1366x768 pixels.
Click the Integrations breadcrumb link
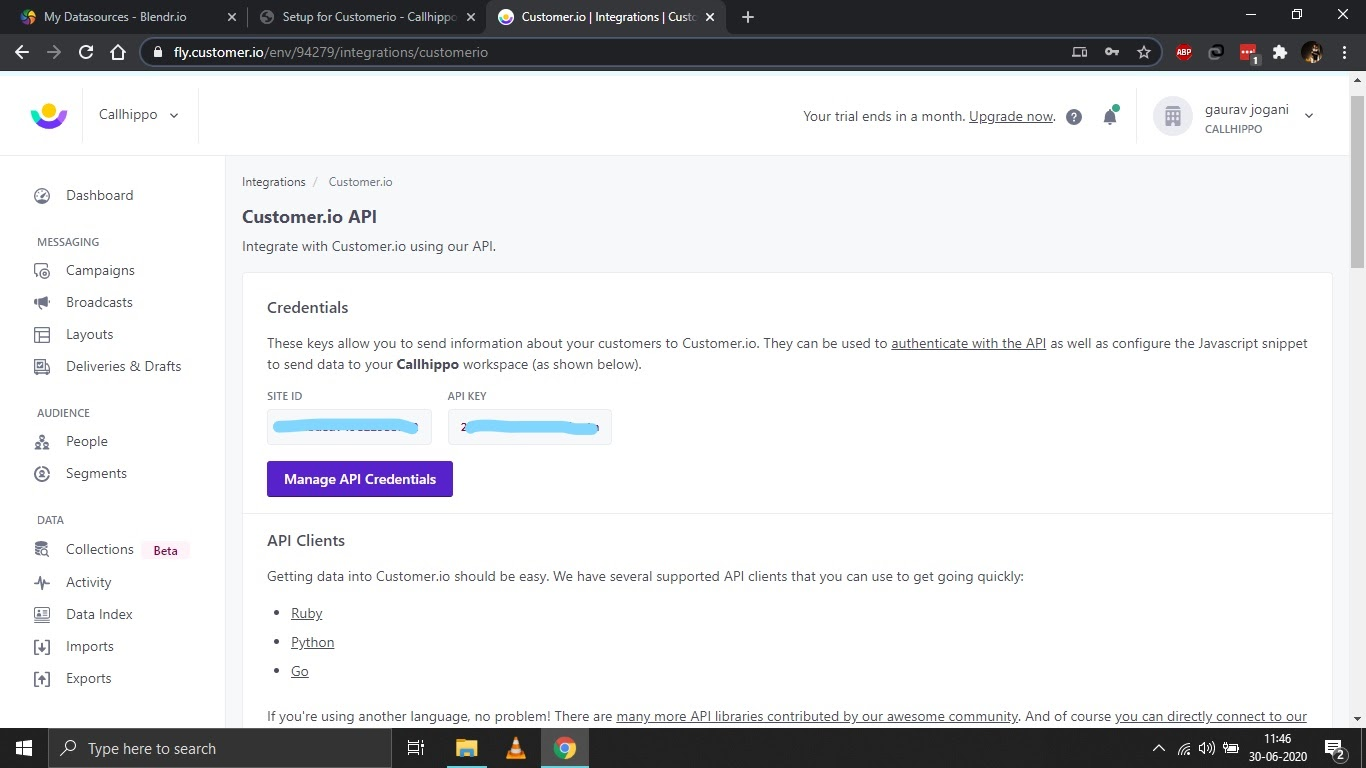click(274, 182)
